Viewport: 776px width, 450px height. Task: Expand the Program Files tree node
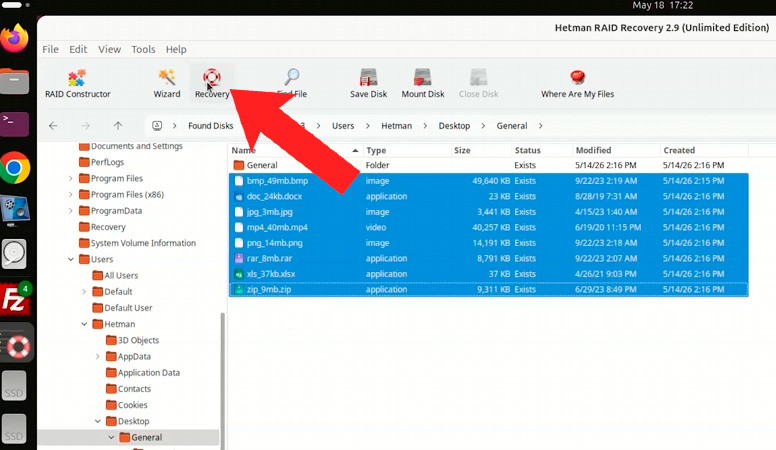(70, 178)
